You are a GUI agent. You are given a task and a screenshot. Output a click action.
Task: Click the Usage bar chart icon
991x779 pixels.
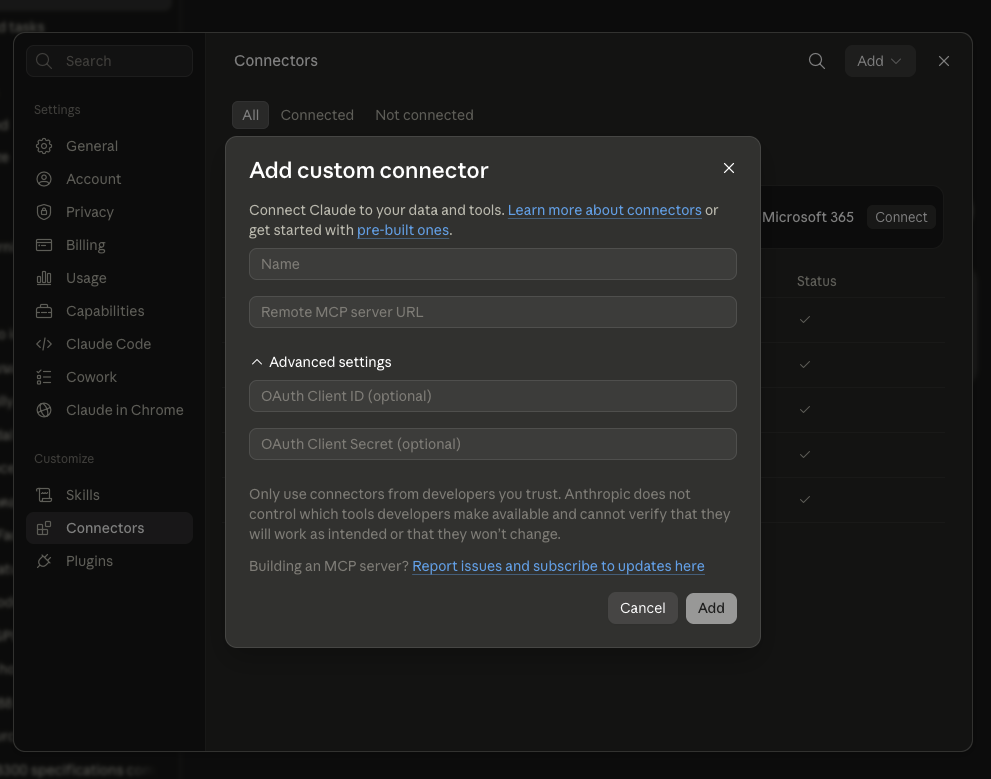pyautogui.click(x=44, y=278)
